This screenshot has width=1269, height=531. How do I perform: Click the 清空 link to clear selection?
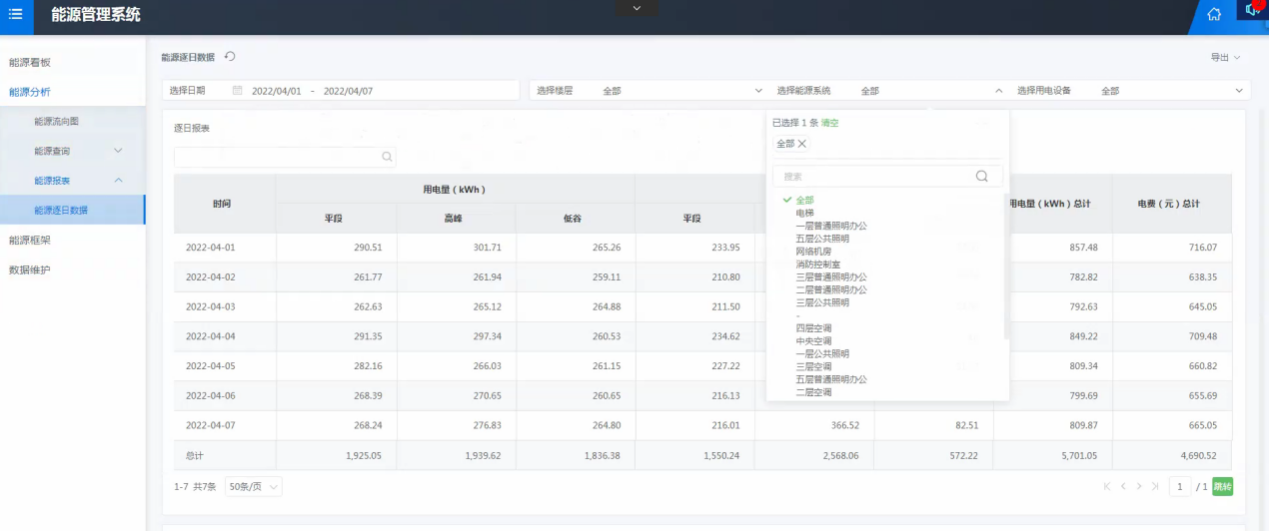829,122
